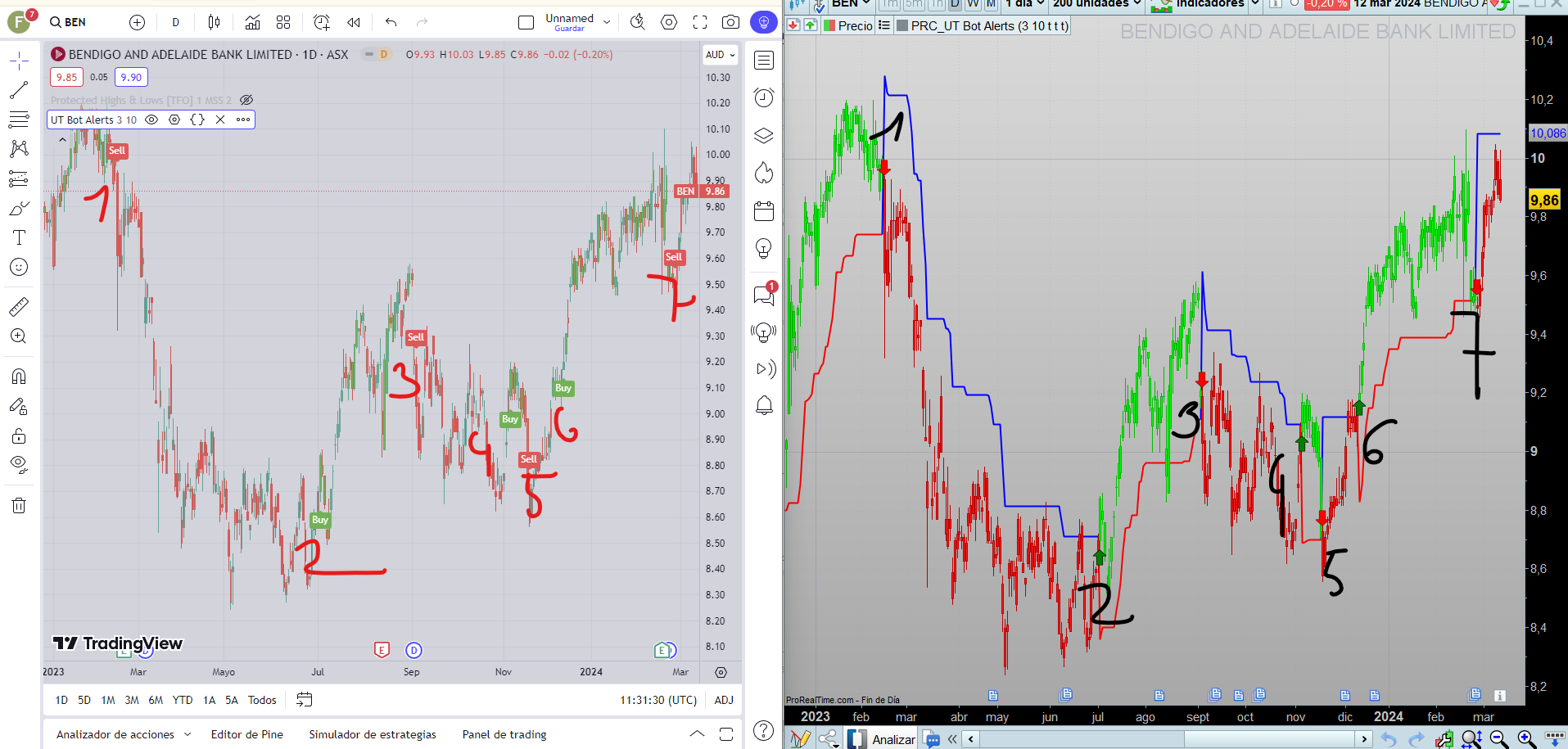Open the chat messages panel

(x=764, y=295)
